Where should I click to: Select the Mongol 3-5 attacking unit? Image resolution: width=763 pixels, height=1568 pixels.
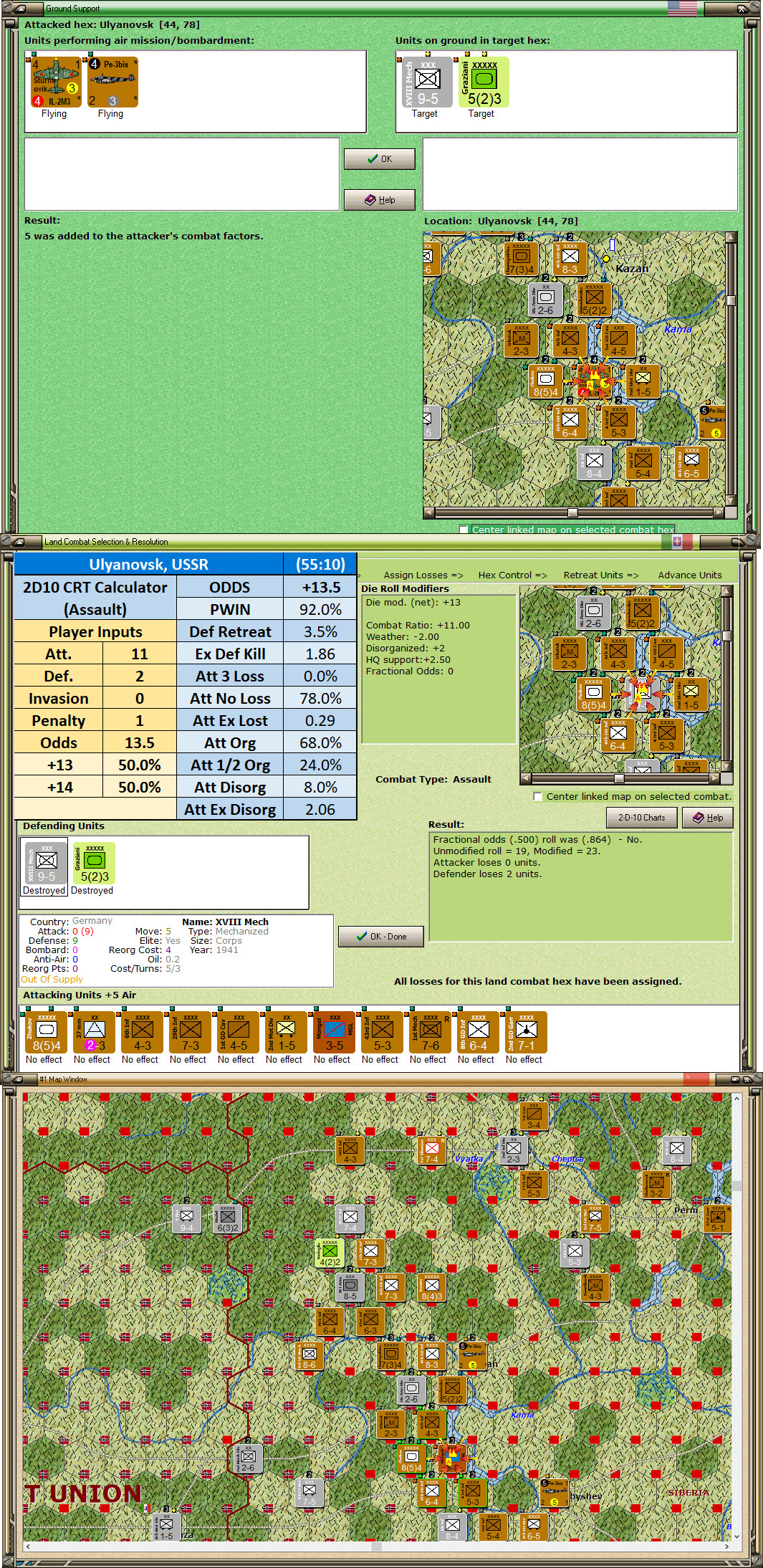pyautogui.click(x=334, y=1033)
